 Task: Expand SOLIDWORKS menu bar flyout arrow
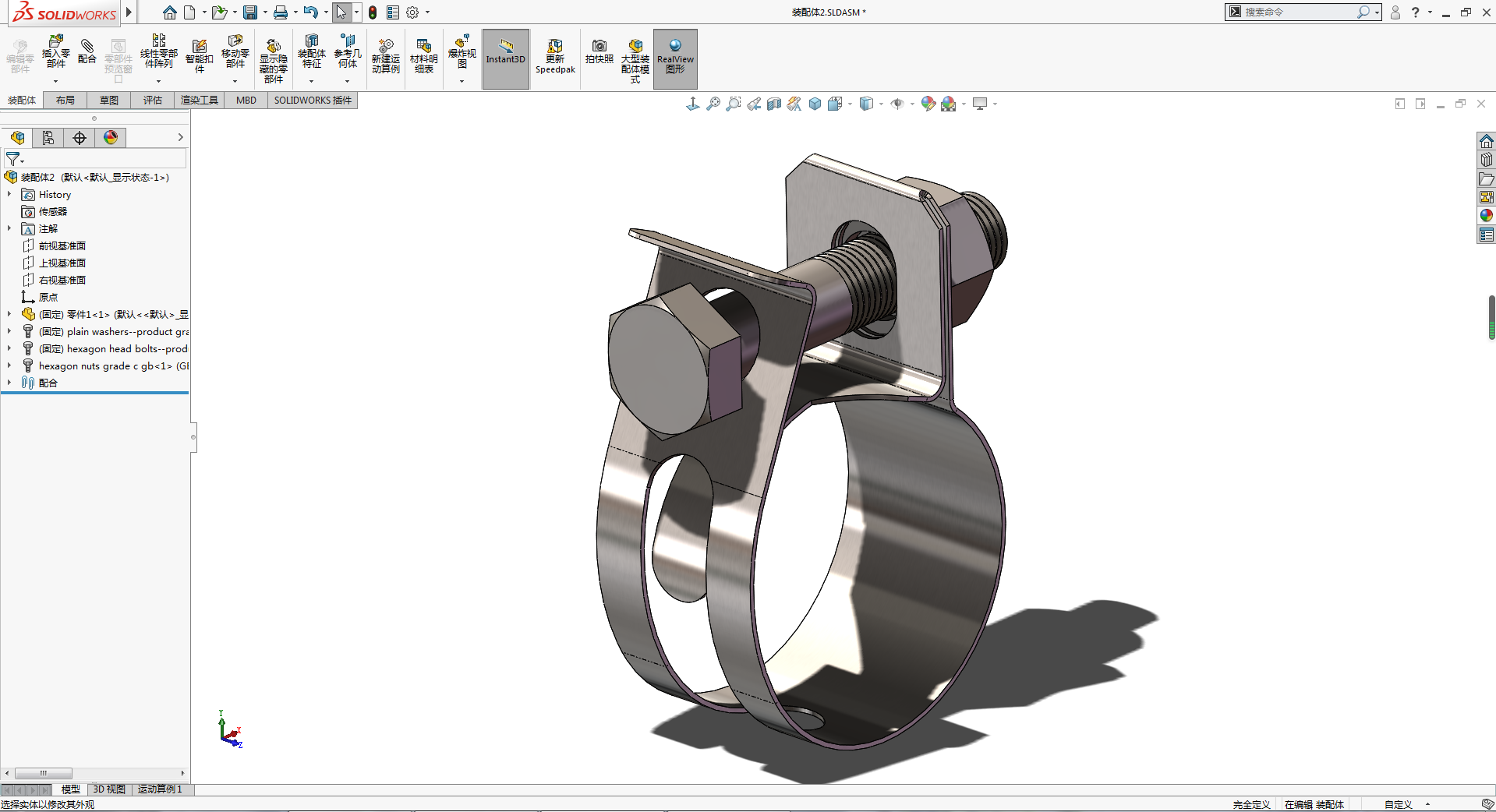pyautogui.click(x=129, y=12)
